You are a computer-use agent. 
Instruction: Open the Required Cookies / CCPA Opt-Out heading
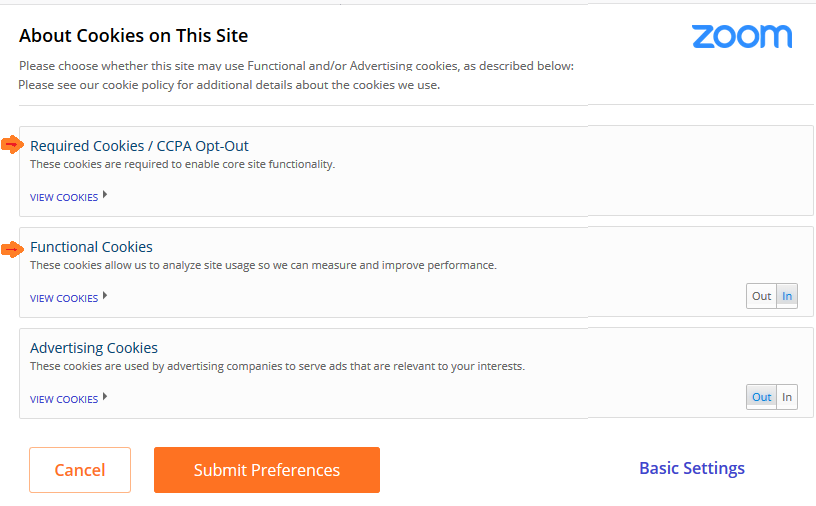(139, 146)
